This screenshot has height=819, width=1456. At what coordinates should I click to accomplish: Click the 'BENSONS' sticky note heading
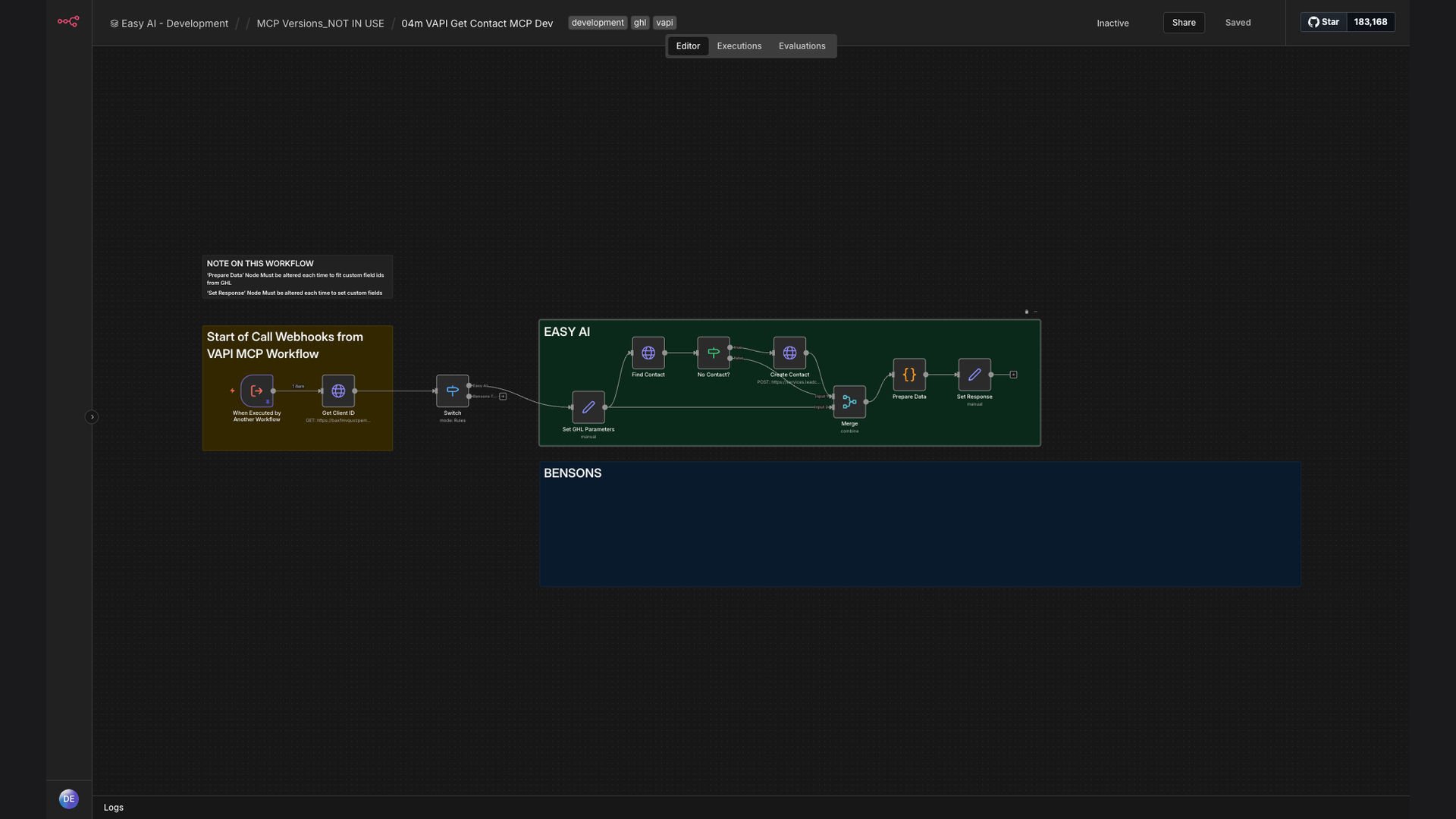tap(573, 473)
